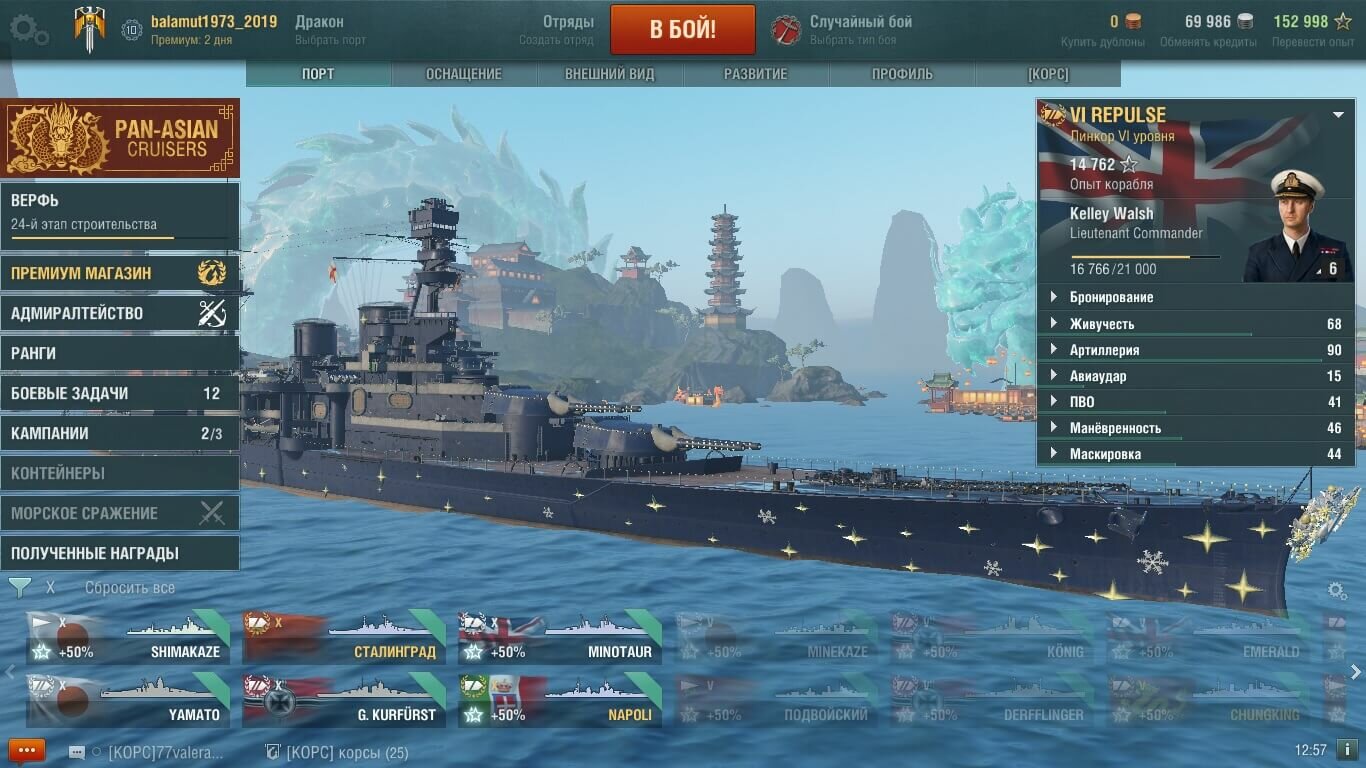Start battle with В БОЙ! button

tap(683, 29)
